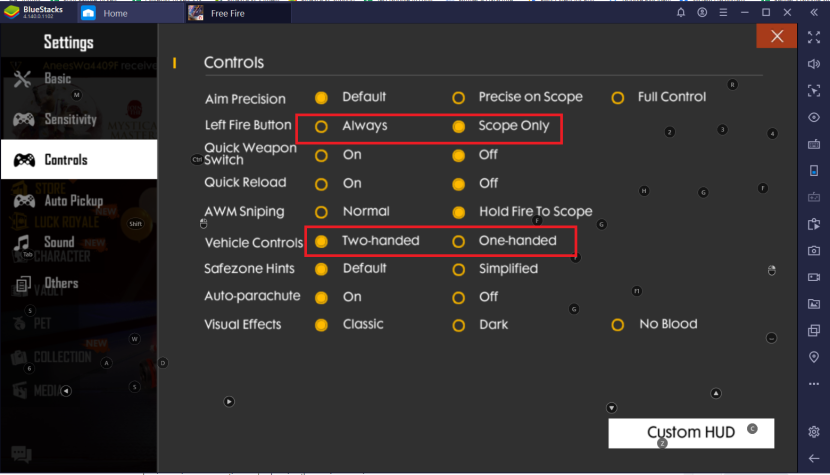Open the Auto Pickup settings section
The image size is (830, 475).
pos(72,201)
